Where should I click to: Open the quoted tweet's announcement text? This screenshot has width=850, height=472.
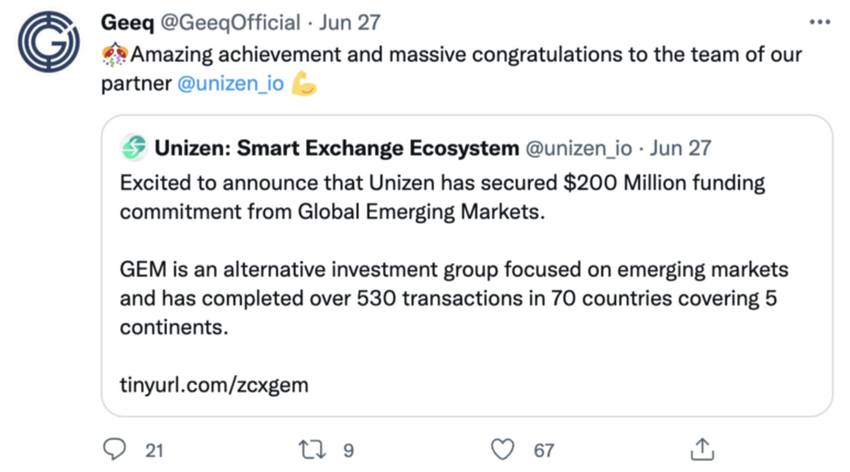pos(442,198)
